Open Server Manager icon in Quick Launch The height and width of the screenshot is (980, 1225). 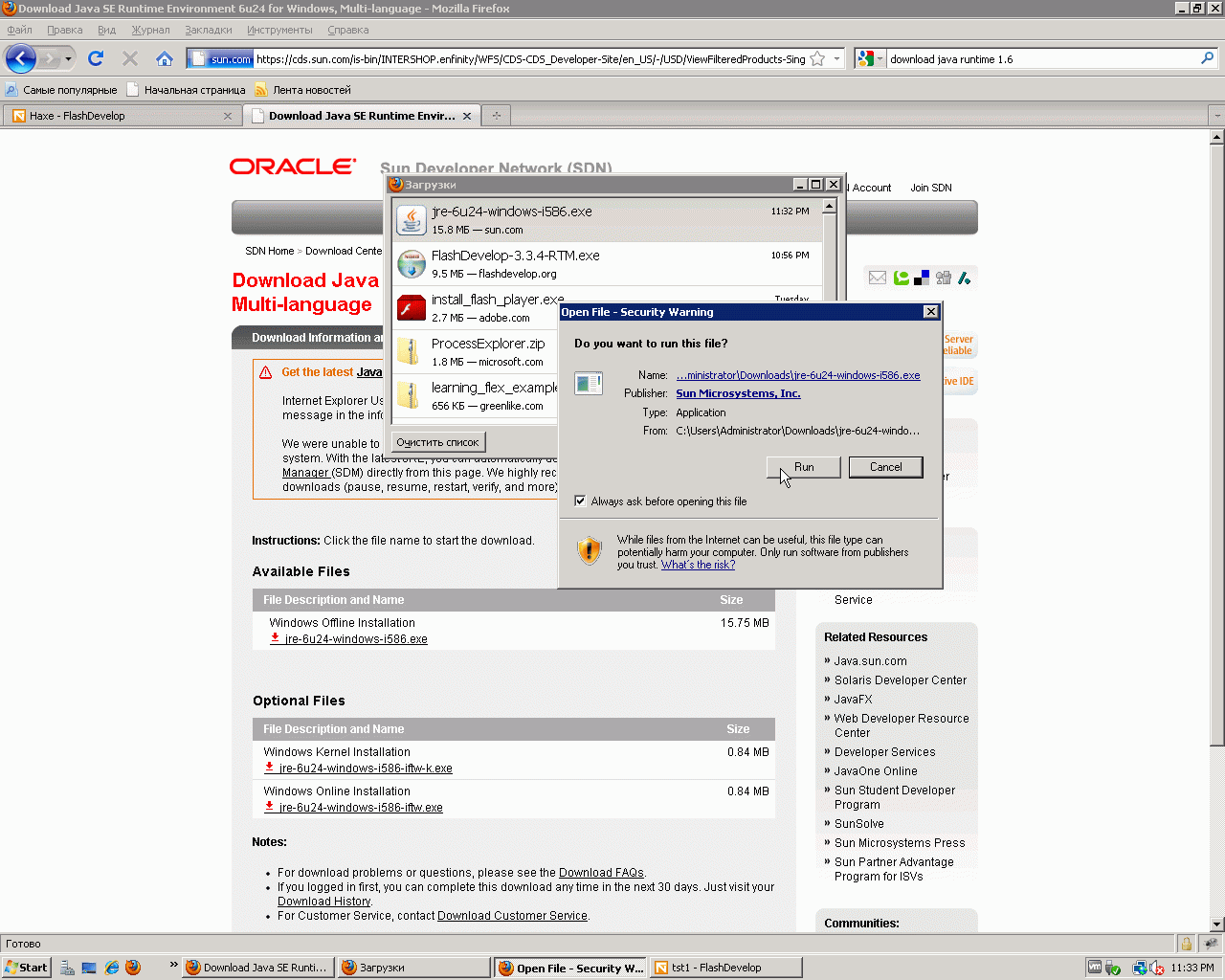click(x=67, y=968)
